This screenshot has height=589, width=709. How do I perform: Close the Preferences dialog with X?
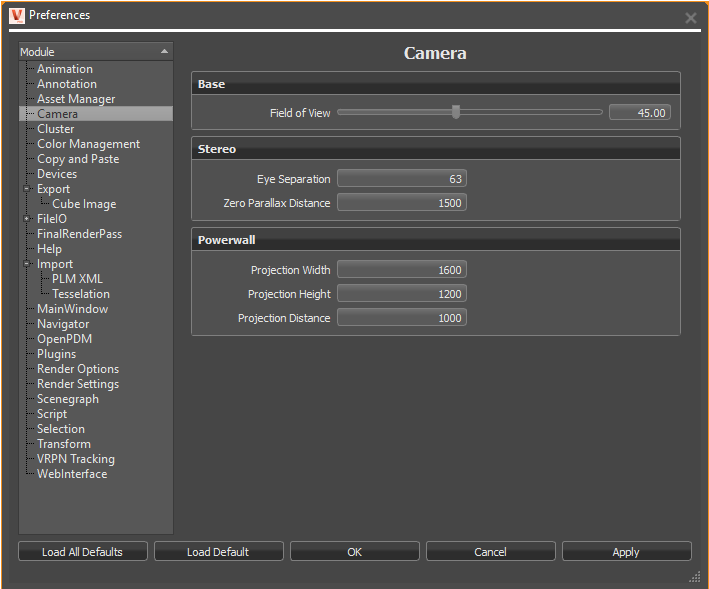coord(690,18)
